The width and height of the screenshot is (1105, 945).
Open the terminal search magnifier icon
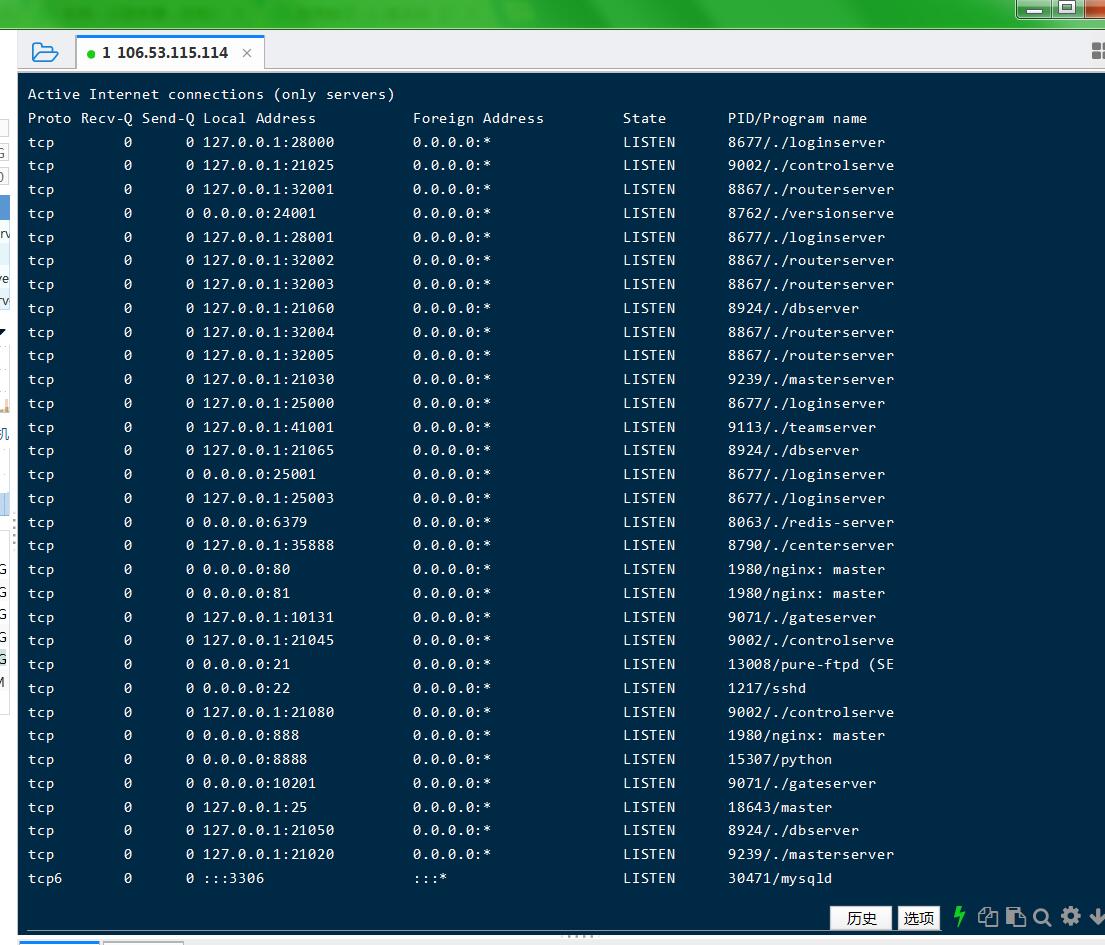[x=1042, y=917]
